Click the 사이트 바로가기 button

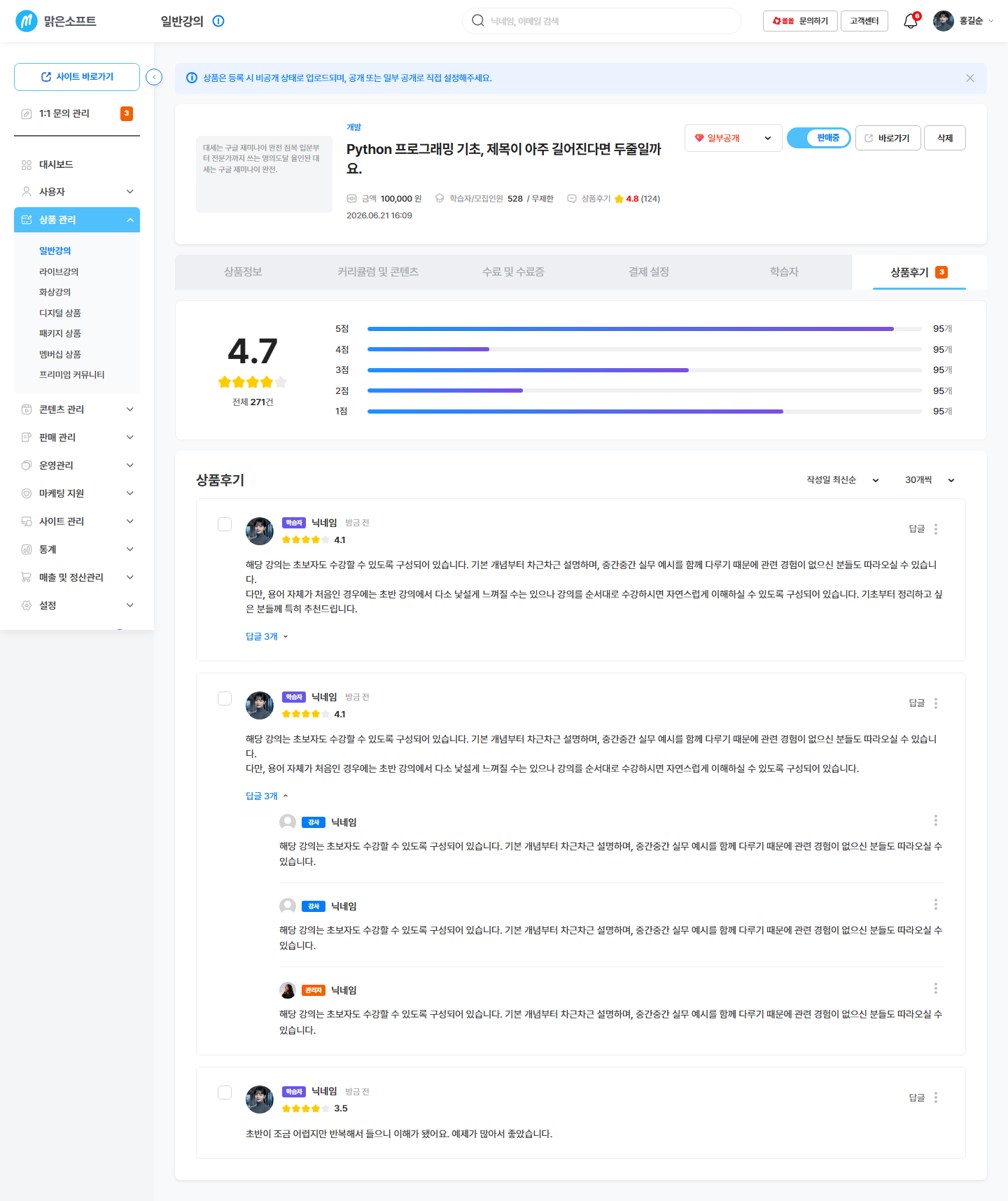pyautogui.click(x=77, y=77)
